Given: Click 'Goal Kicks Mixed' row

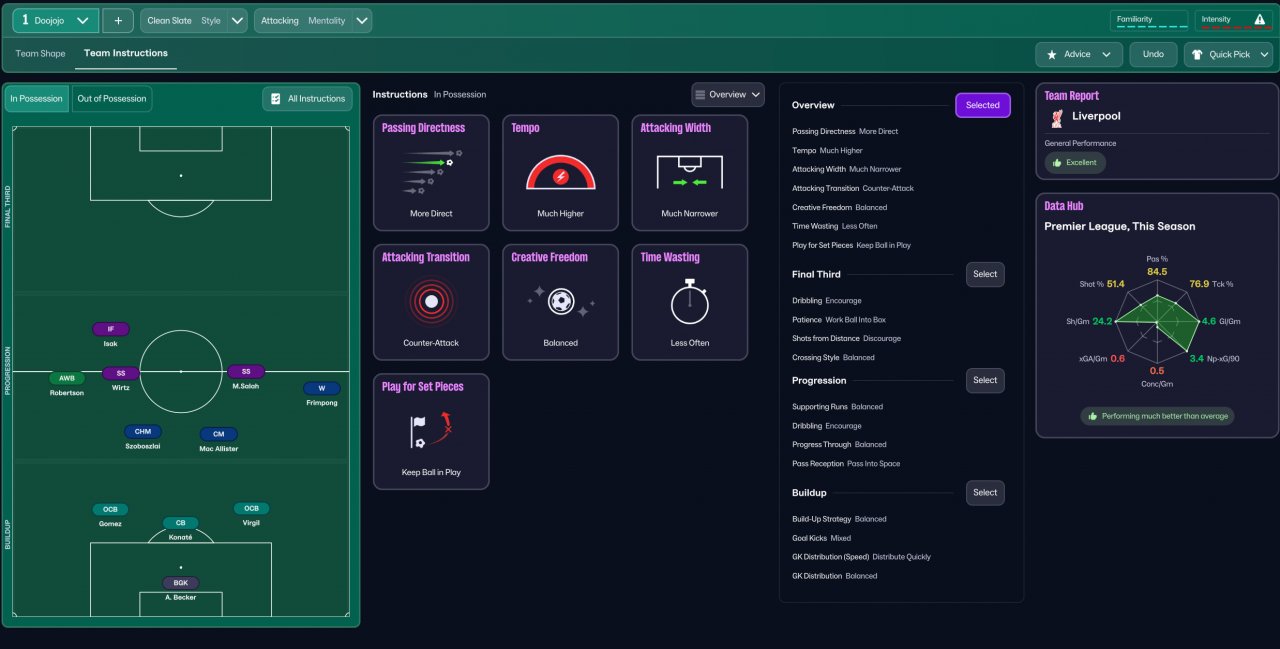Looking at the screenshot, I should tap(821, 538).
